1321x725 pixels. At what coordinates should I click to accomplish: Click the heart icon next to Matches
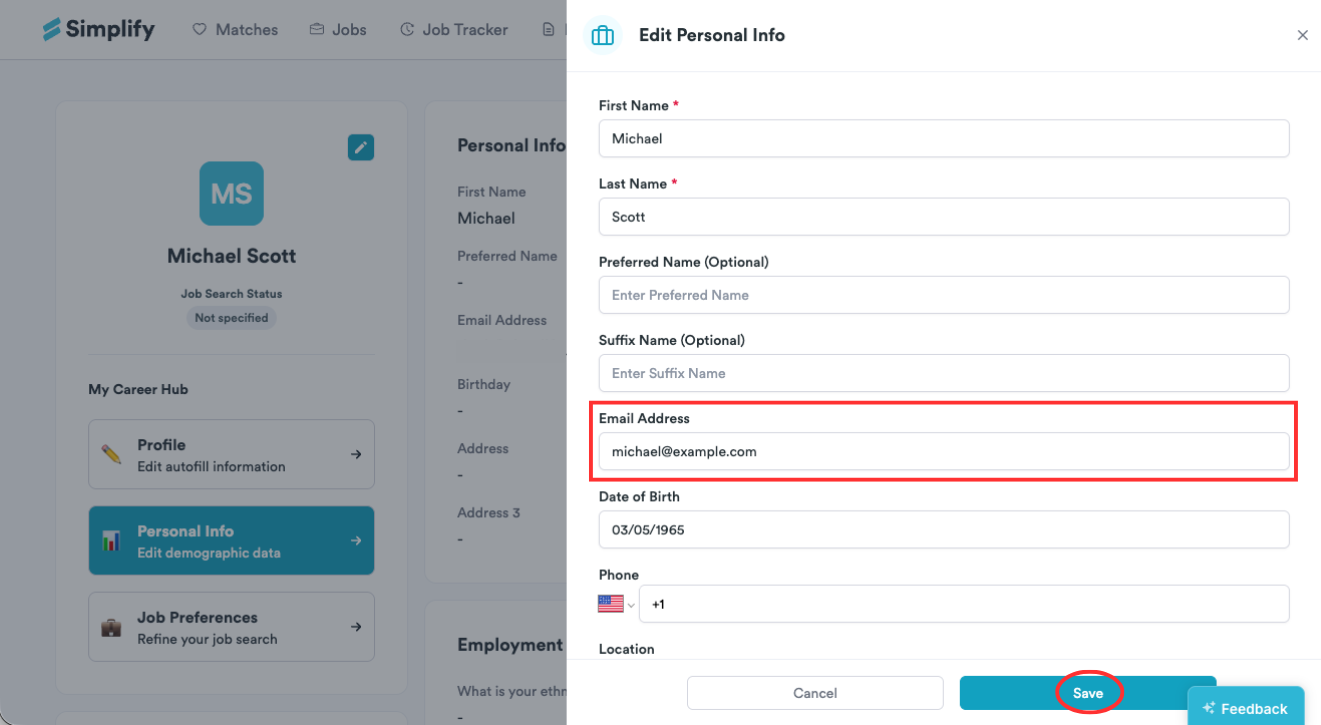(x=199, y=30)
